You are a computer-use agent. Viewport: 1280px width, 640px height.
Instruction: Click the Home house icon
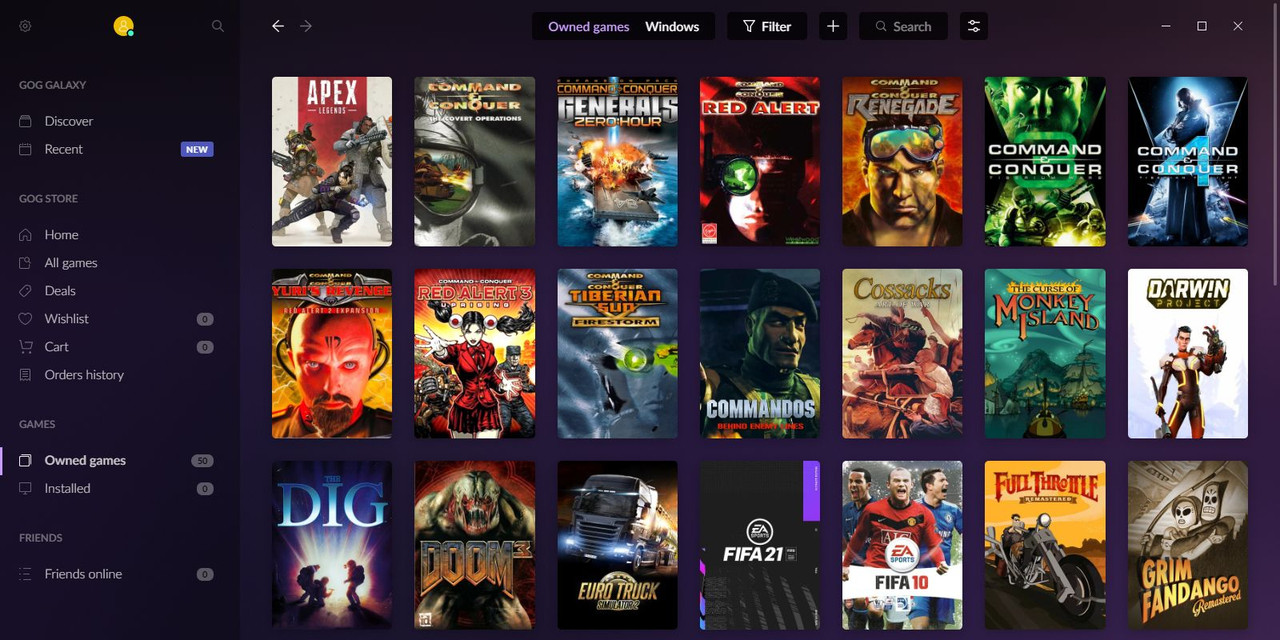click(x=26, y=235)
